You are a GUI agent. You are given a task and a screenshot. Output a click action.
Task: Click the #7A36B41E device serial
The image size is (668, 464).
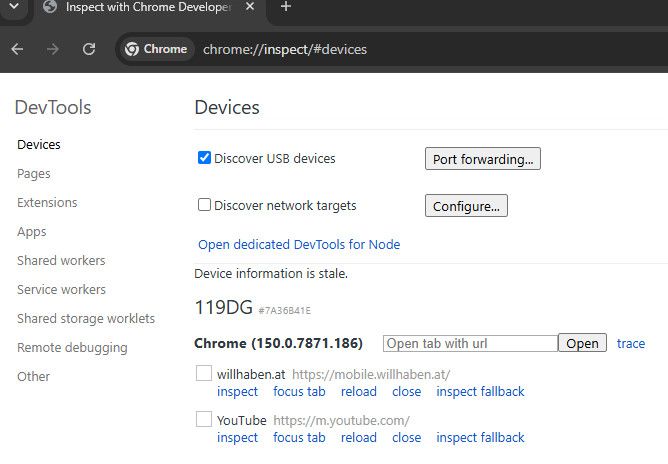(x=285, y=311)
